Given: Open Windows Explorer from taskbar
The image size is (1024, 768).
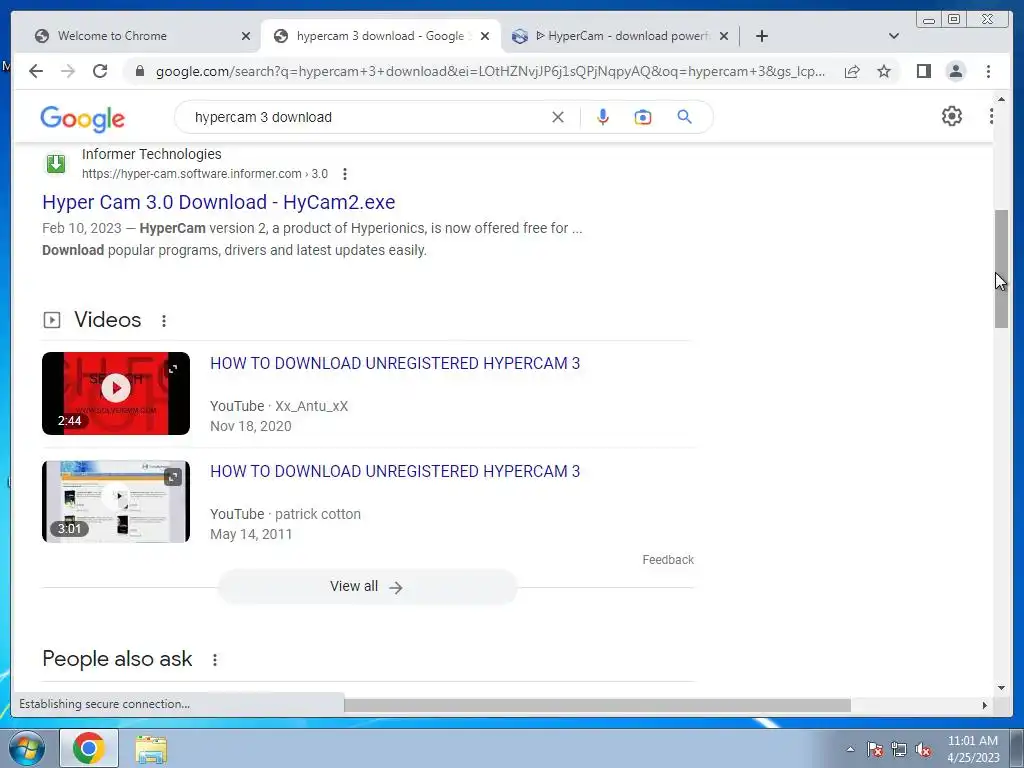Looking at the screenshot, I should point(151,749).
